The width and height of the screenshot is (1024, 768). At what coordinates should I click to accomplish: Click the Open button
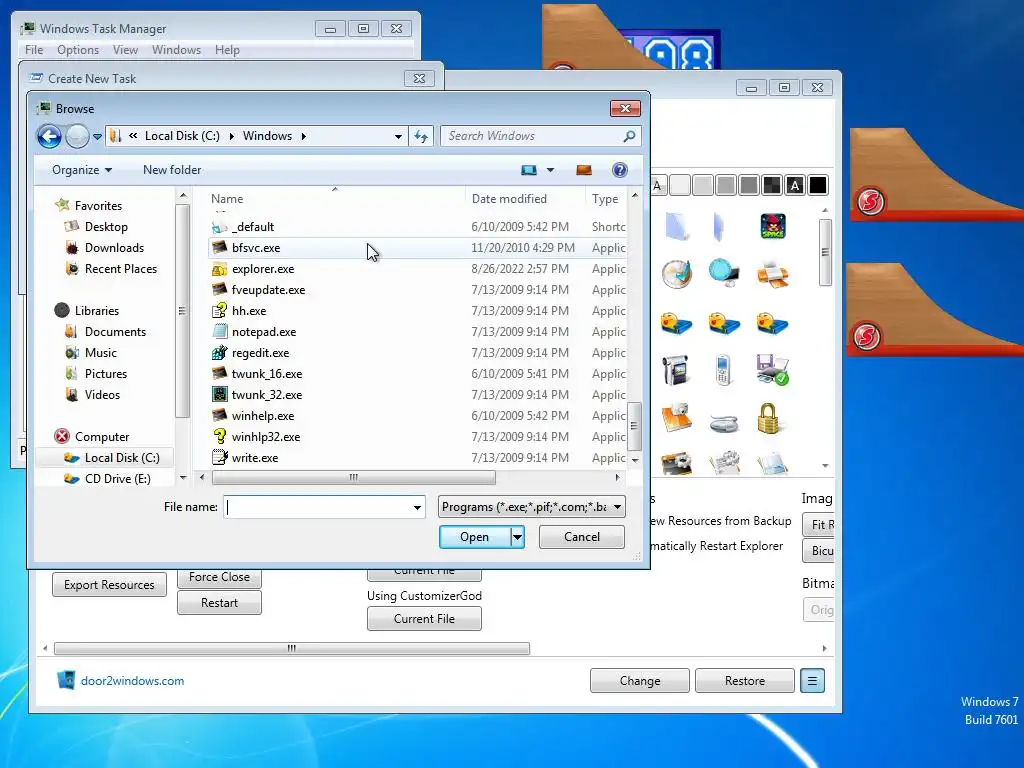(475, 537)
